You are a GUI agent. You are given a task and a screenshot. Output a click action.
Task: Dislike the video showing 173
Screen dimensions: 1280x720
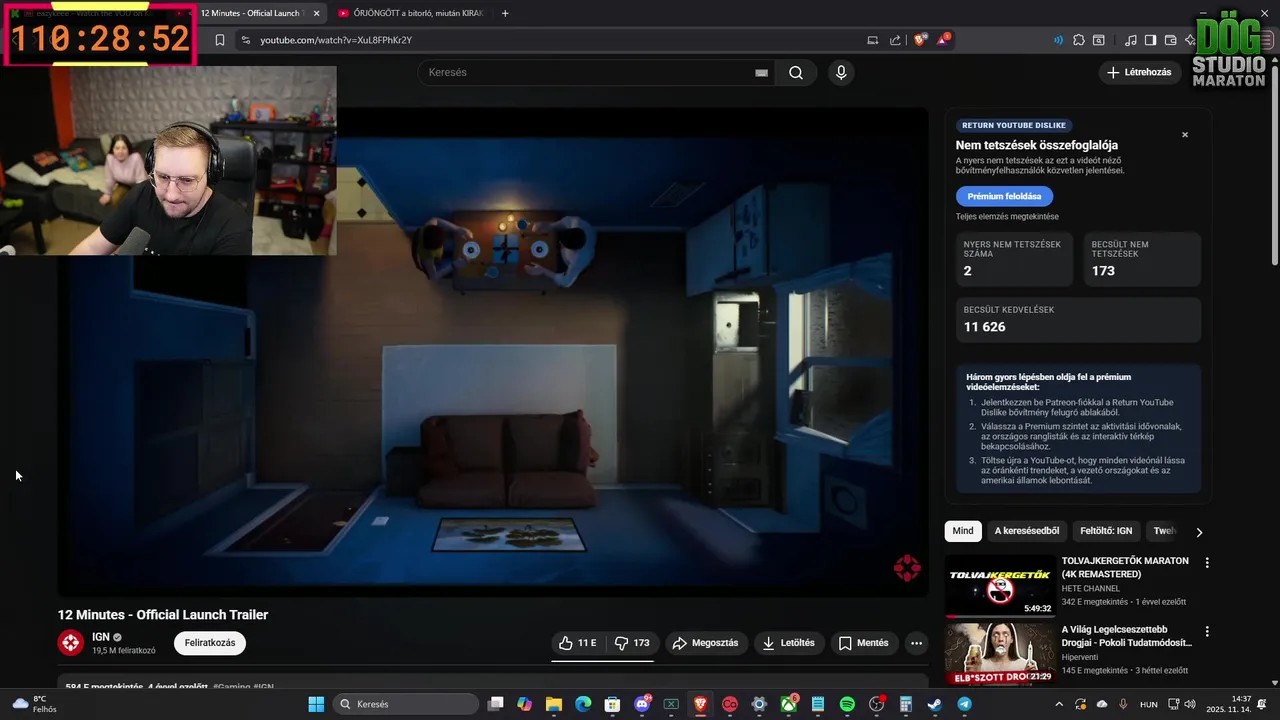(631, 643)
